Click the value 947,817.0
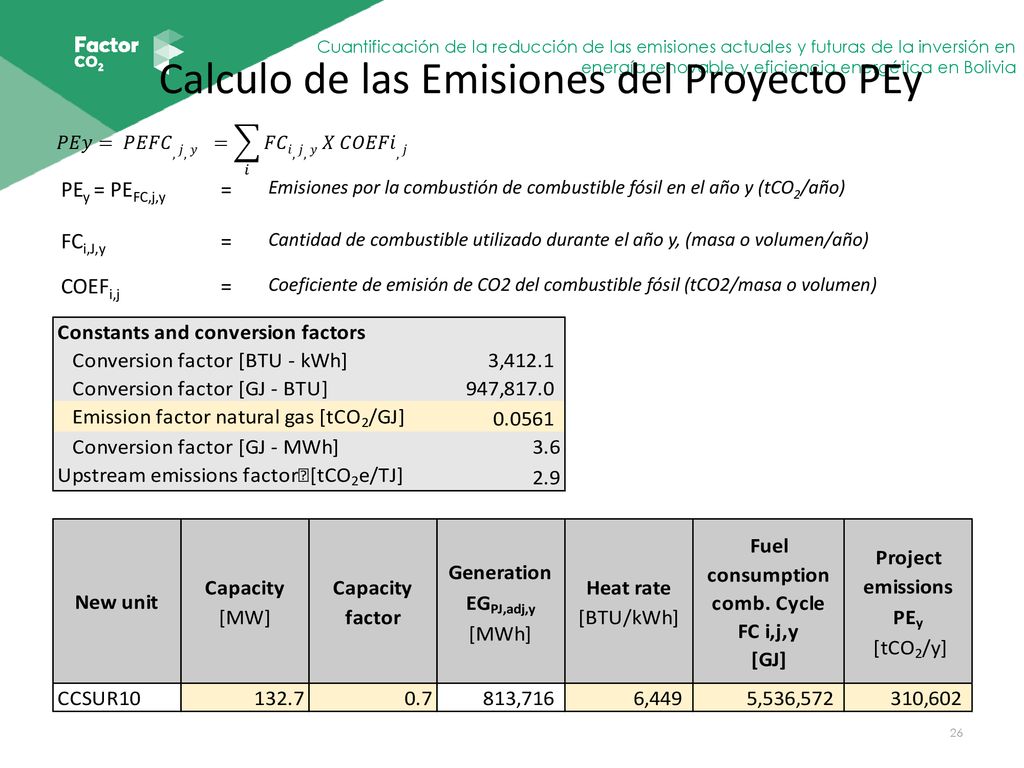The height and width of the screenshot is (768, 1024). click(x=509, y=389)
